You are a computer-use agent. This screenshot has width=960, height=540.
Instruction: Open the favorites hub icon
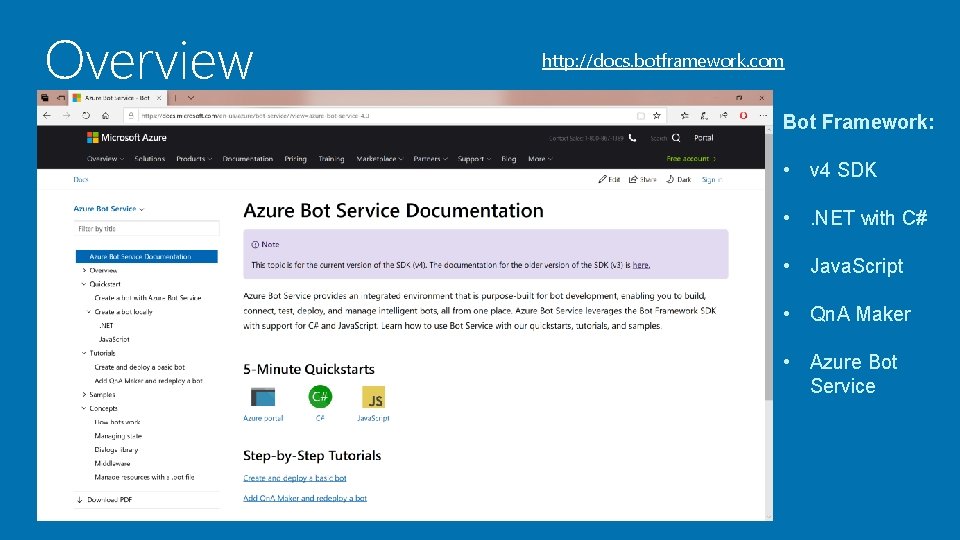pyautogui.click(x=684, y=115)
